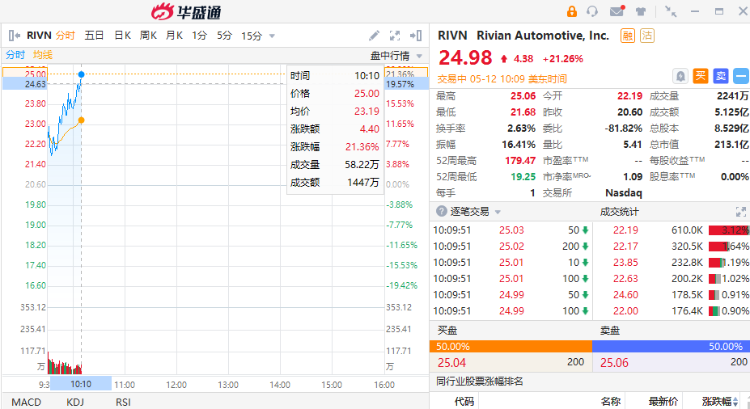This screenshot has height=409, width=750.
Task: Switch to 1分 chart tab
Action: click(199, 35)
